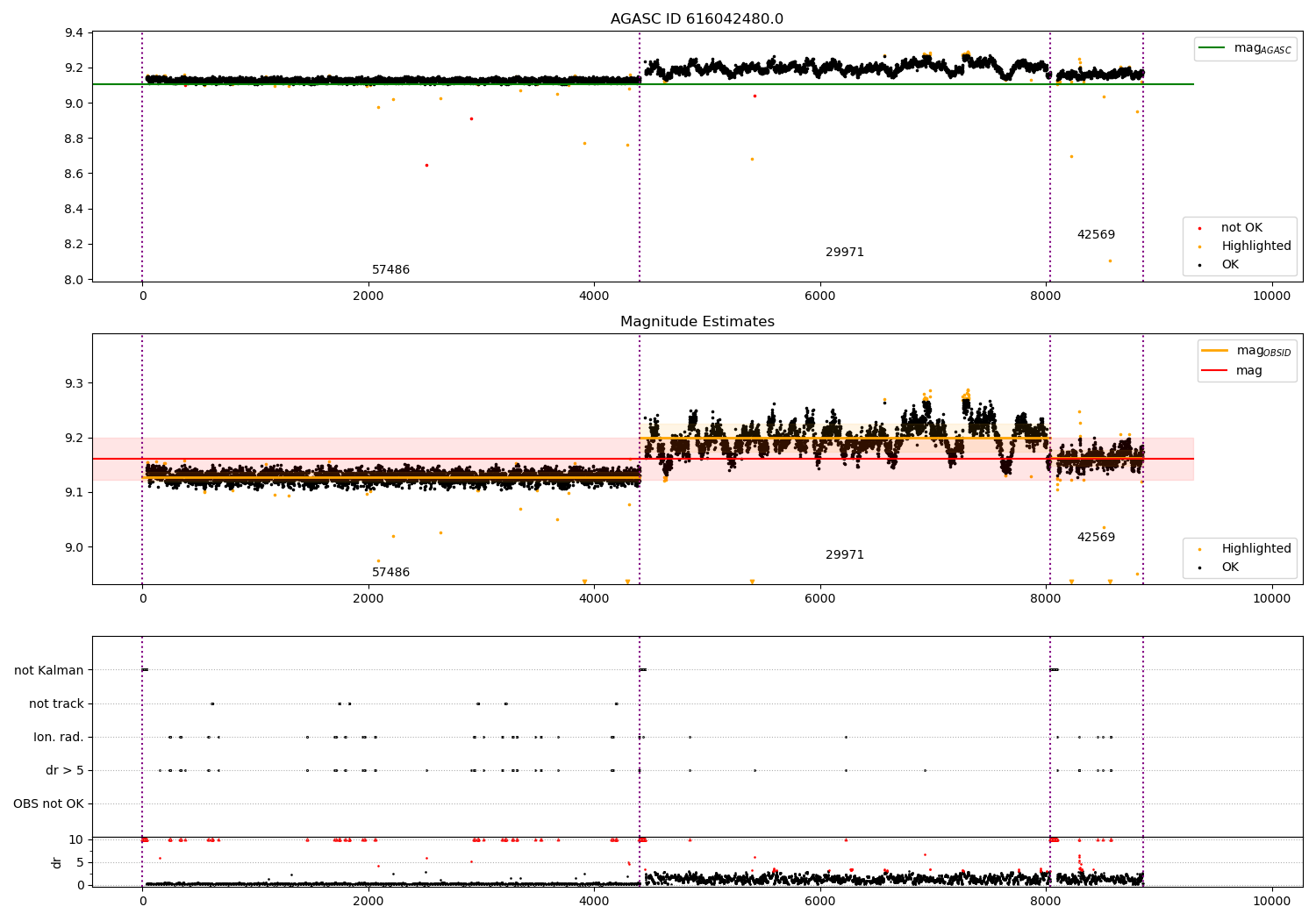This screenshot has height=921, width=1316.
Task: Click the 'Magnitude Estimates' plot title
Action: [697, 322]
